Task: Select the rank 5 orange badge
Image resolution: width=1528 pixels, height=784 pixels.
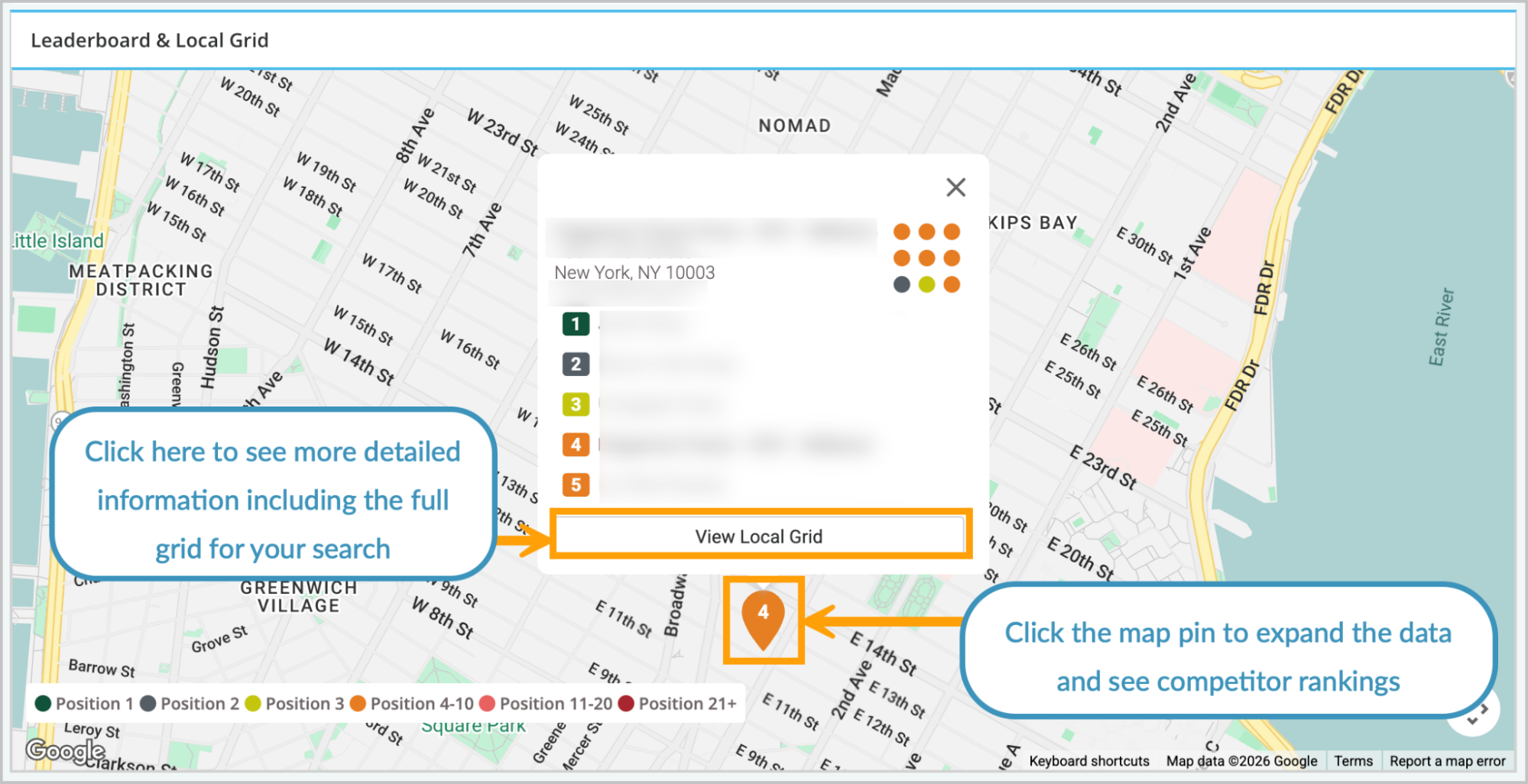Action: 576,484
